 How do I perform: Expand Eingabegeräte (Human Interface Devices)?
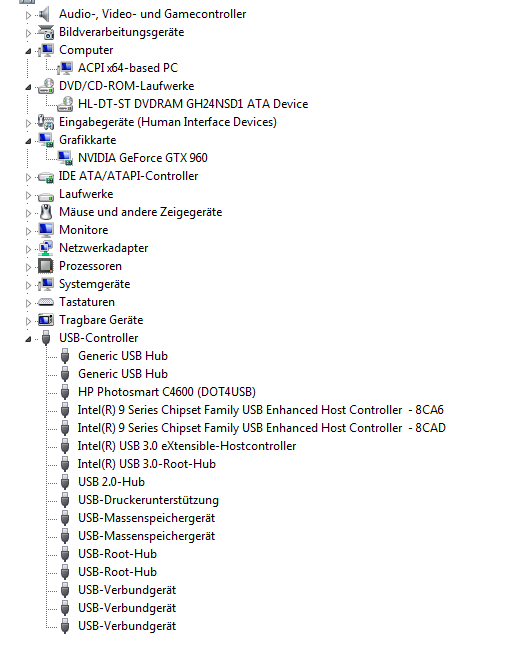28,123
